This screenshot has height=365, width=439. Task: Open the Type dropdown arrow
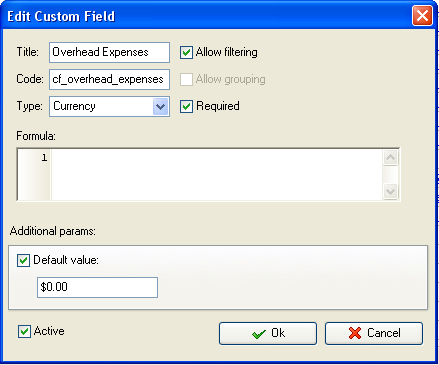(161, 107)
